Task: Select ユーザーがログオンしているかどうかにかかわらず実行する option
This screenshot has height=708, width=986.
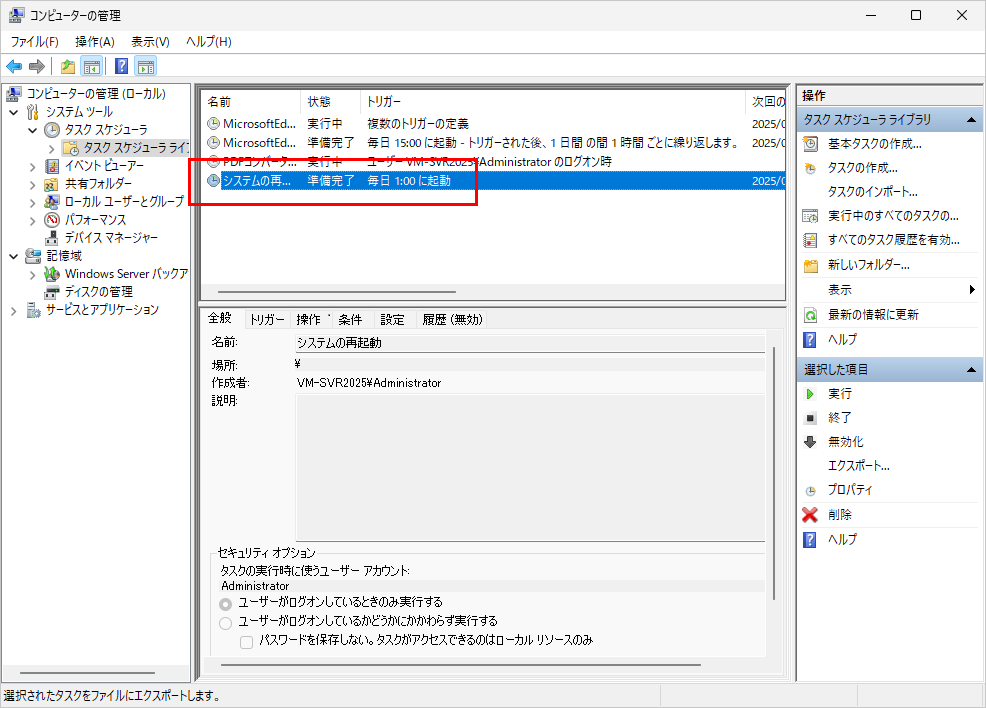Action: 226,623
